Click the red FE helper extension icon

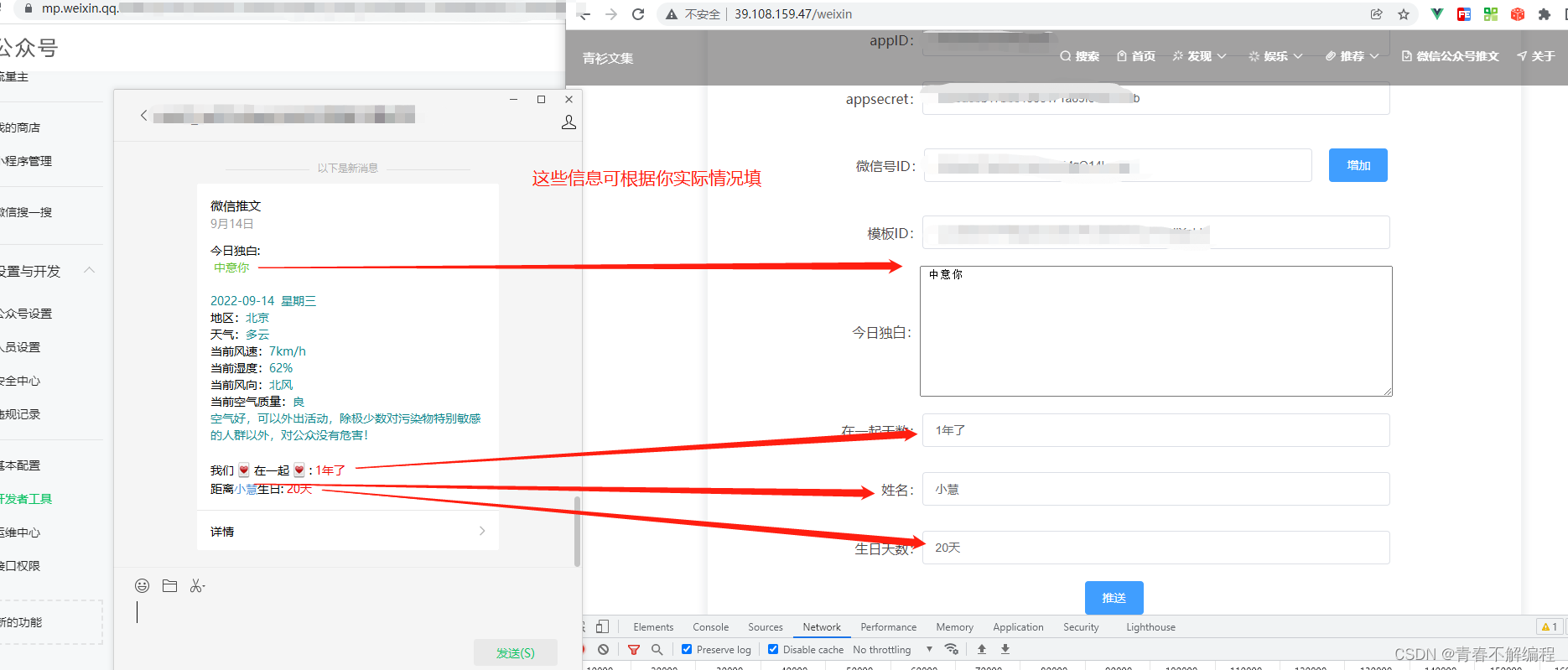click(1464, 14)
